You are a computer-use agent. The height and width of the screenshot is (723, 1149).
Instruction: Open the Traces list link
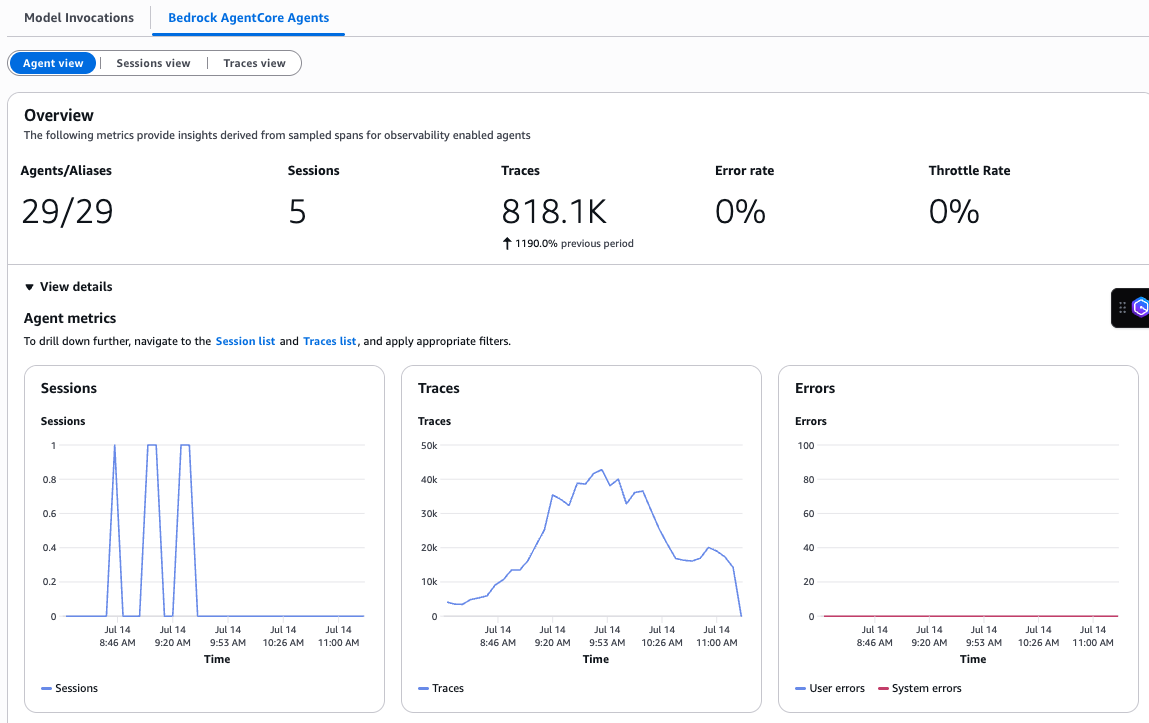[329, 341]
